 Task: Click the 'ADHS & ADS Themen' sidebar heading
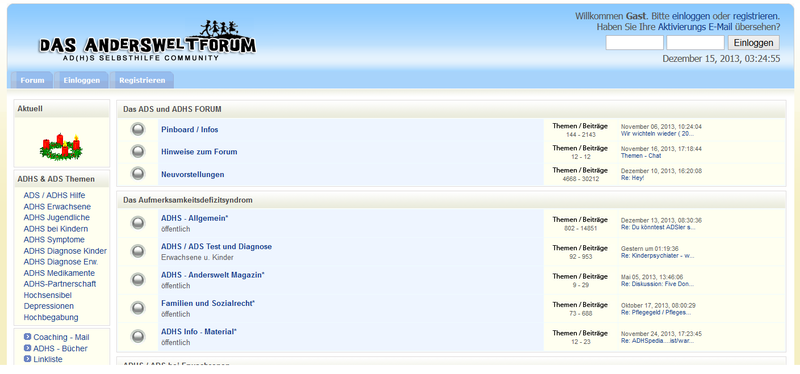(x=56, y=179)
